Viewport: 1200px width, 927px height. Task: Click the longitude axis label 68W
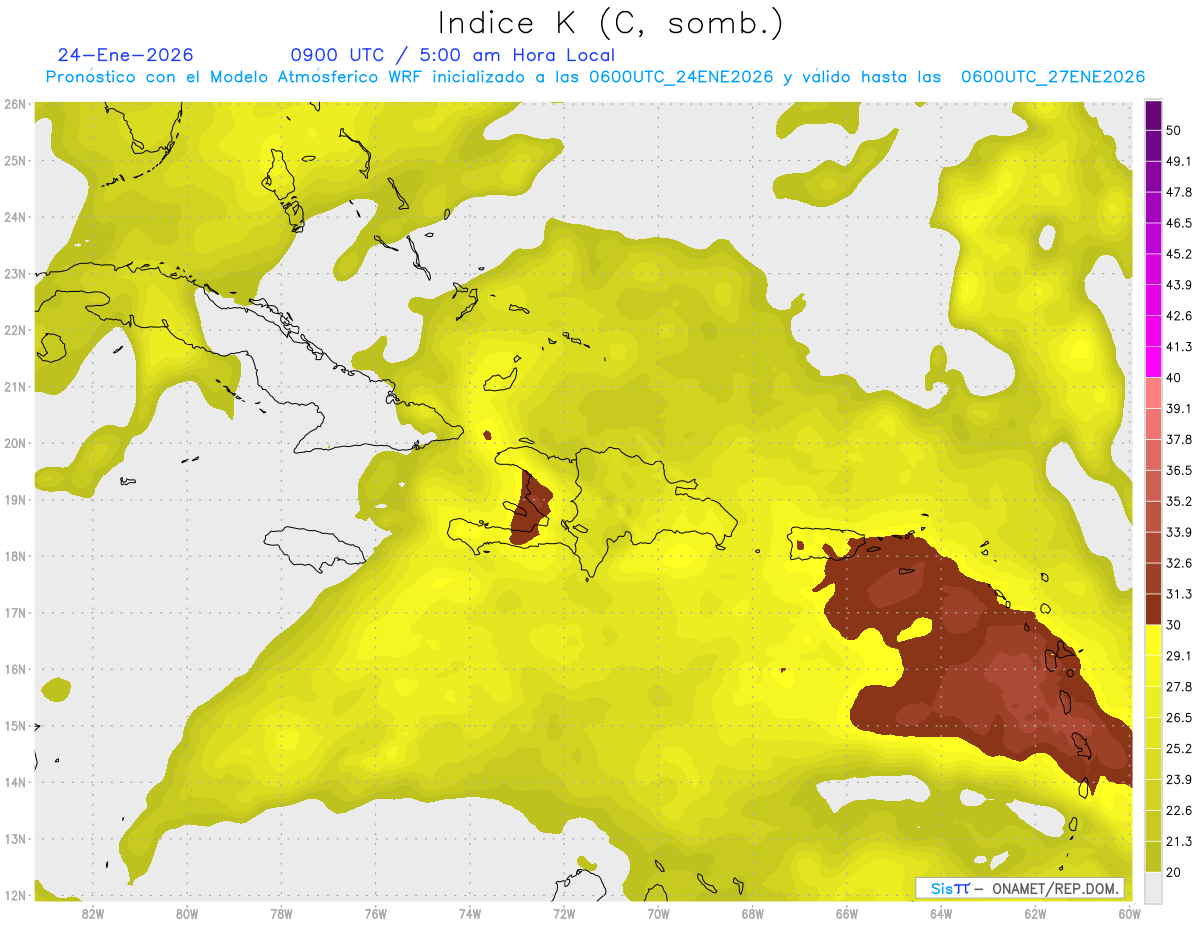point(752,913)
